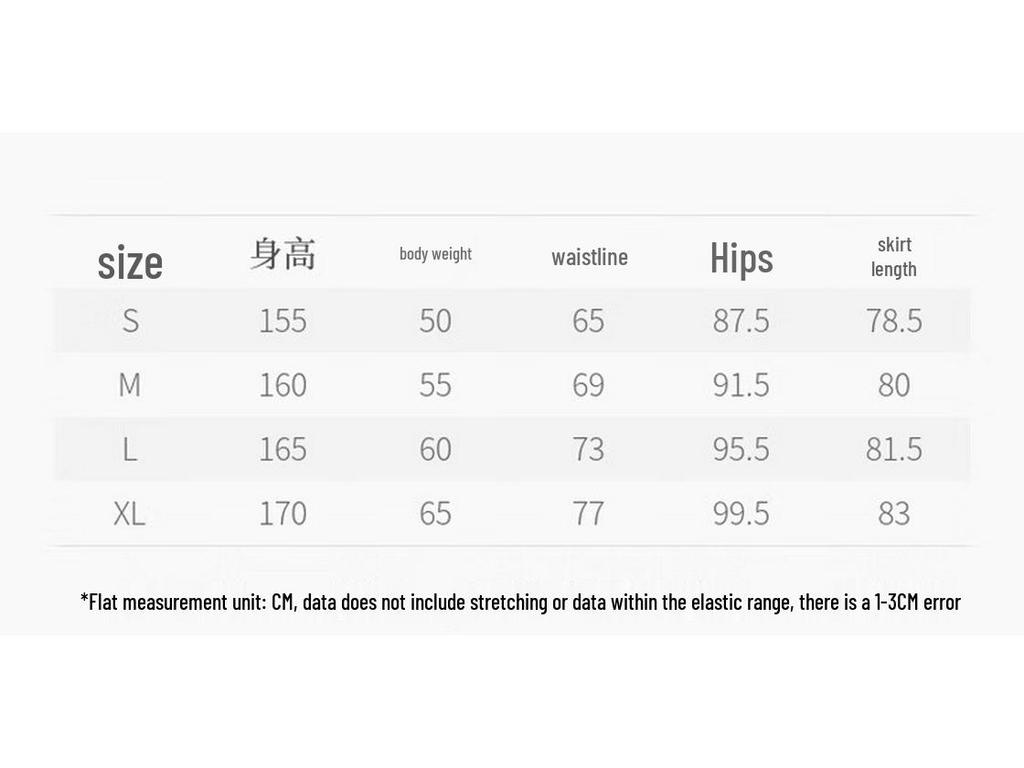Click the hips value 87.5

coord(741,321)
